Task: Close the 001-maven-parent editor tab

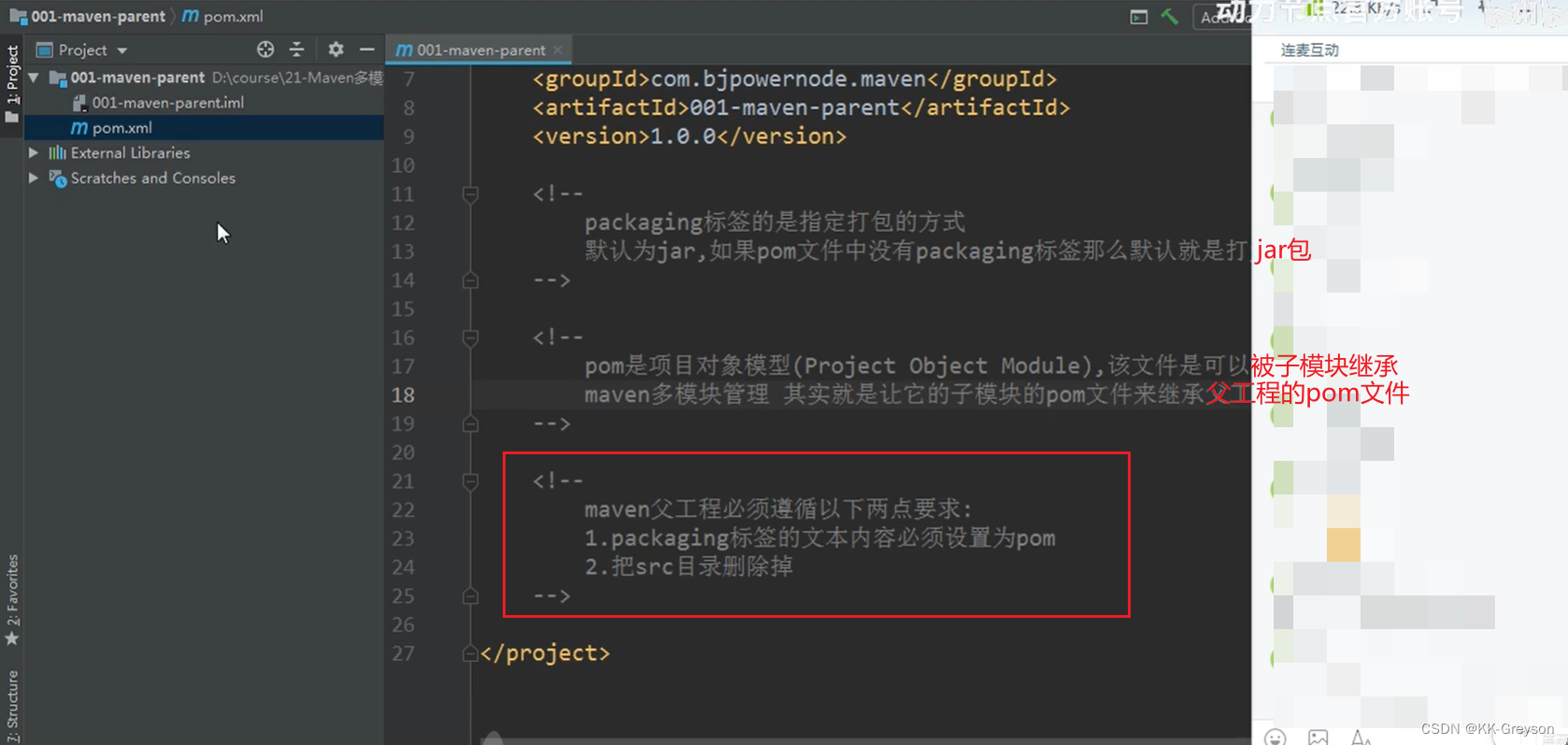Action: point(558,50)
